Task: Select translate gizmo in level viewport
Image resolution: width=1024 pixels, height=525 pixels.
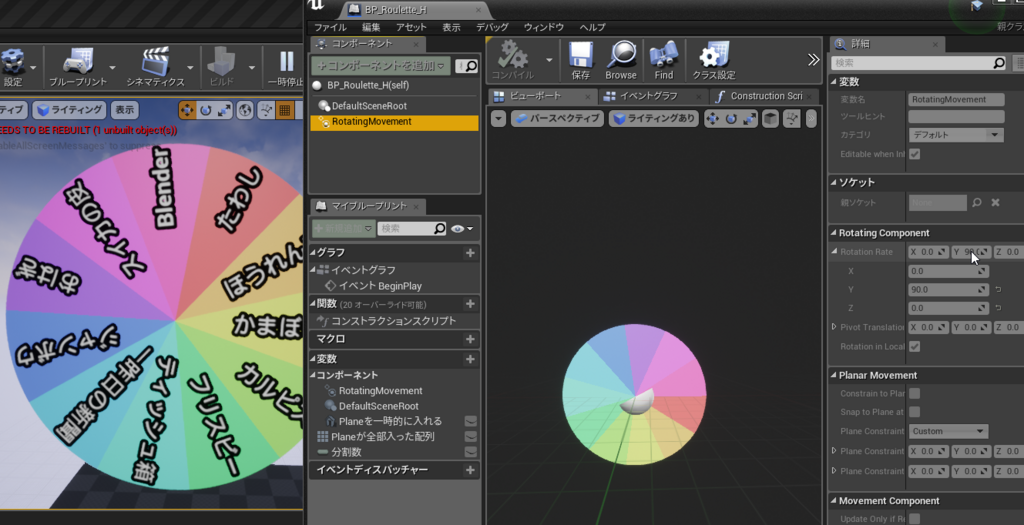Action: click(187, 110)
